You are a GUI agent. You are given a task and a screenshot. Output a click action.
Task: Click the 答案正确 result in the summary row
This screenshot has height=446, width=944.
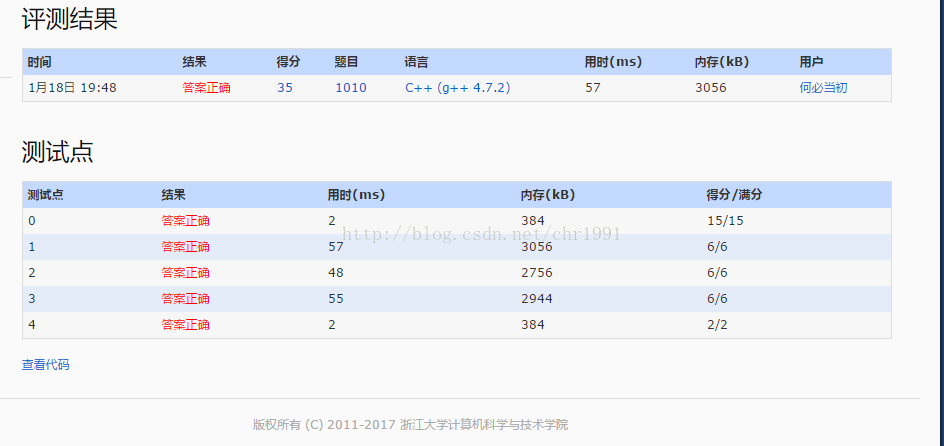(206, 88)
